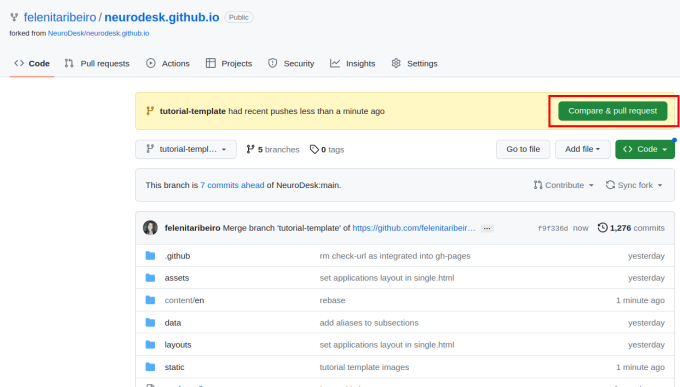Expand the Add file dropdown

(582, 149)
